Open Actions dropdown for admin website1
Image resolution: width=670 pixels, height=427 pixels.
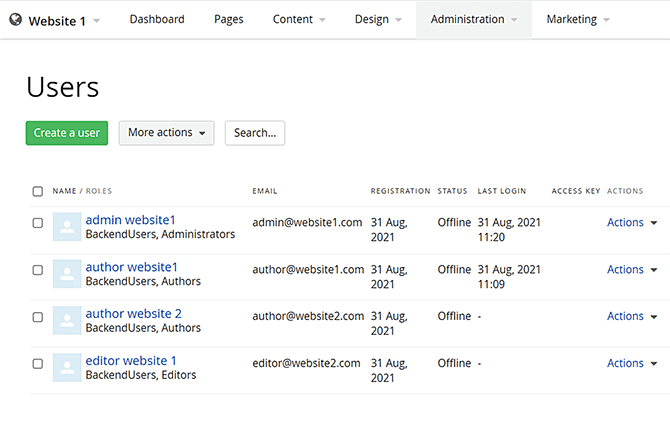pos(631,223)
